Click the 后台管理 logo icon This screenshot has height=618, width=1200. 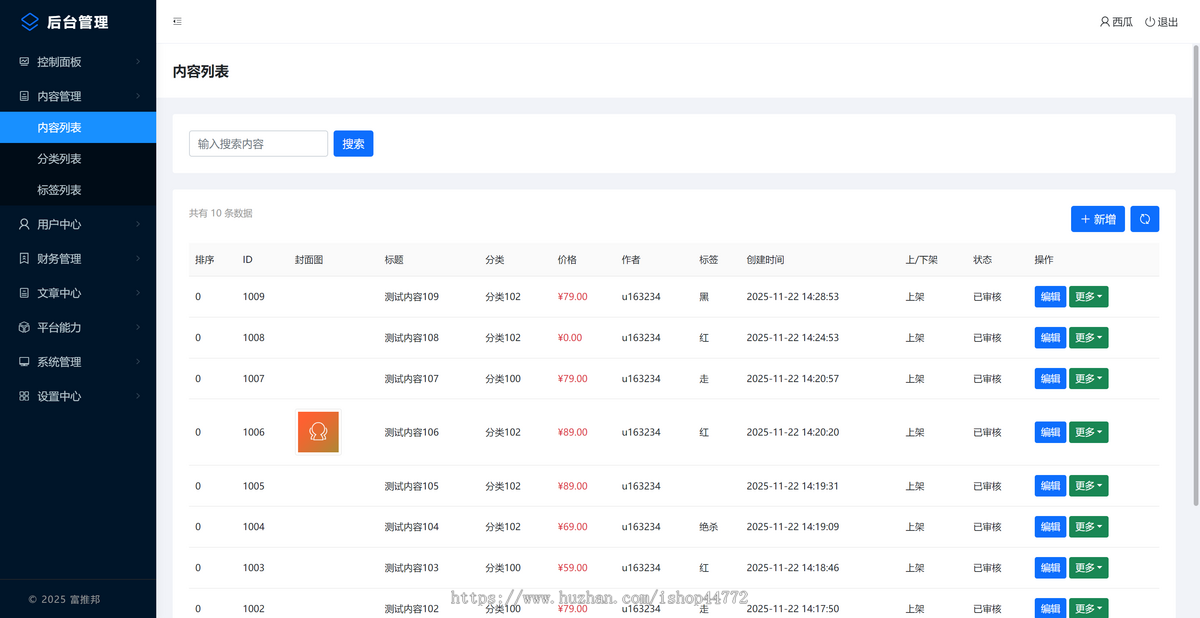pos(30,21)
